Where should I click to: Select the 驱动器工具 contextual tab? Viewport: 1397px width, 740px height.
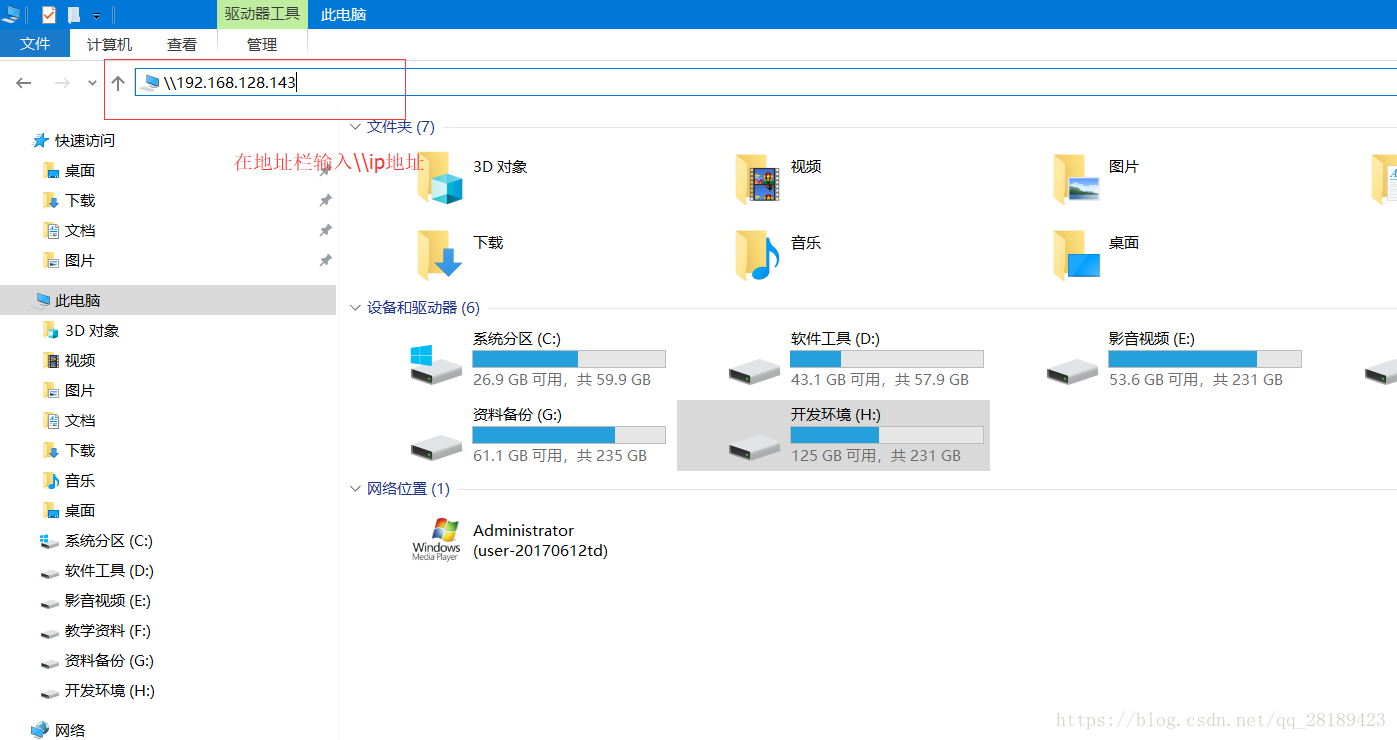tap(262, 14)
